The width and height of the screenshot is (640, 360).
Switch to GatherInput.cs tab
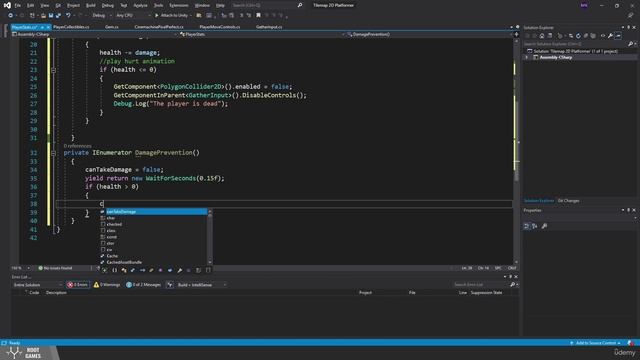(x=269, y=27)
